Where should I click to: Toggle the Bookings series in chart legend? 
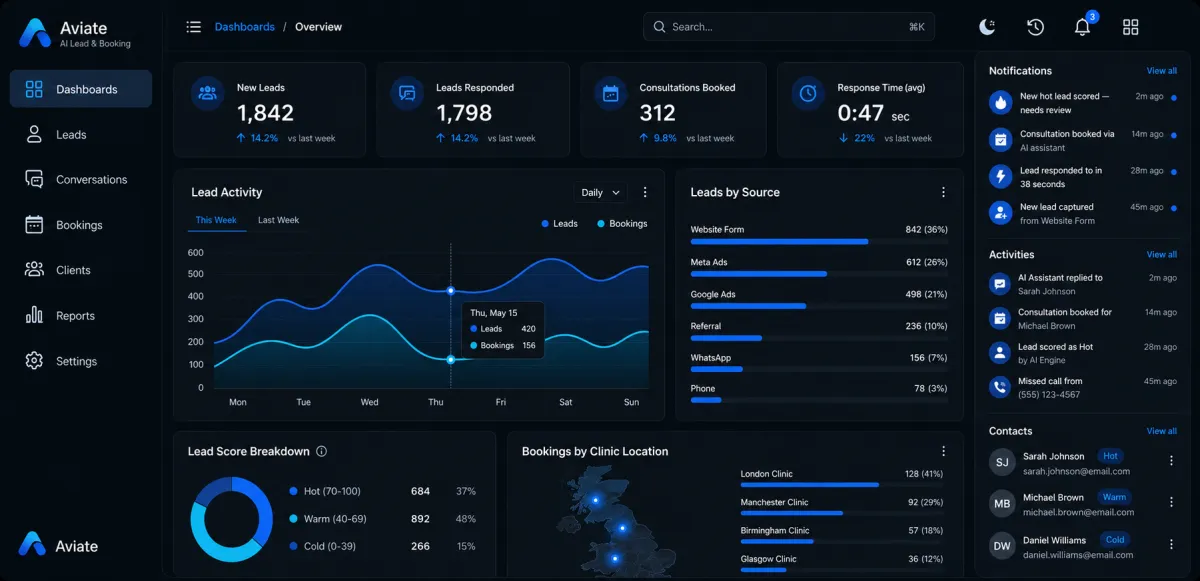(622, 223)
